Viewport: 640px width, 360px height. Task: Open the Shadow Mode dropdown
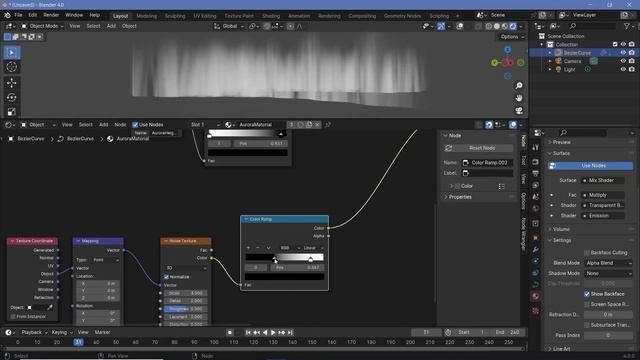tap(608, 273)
